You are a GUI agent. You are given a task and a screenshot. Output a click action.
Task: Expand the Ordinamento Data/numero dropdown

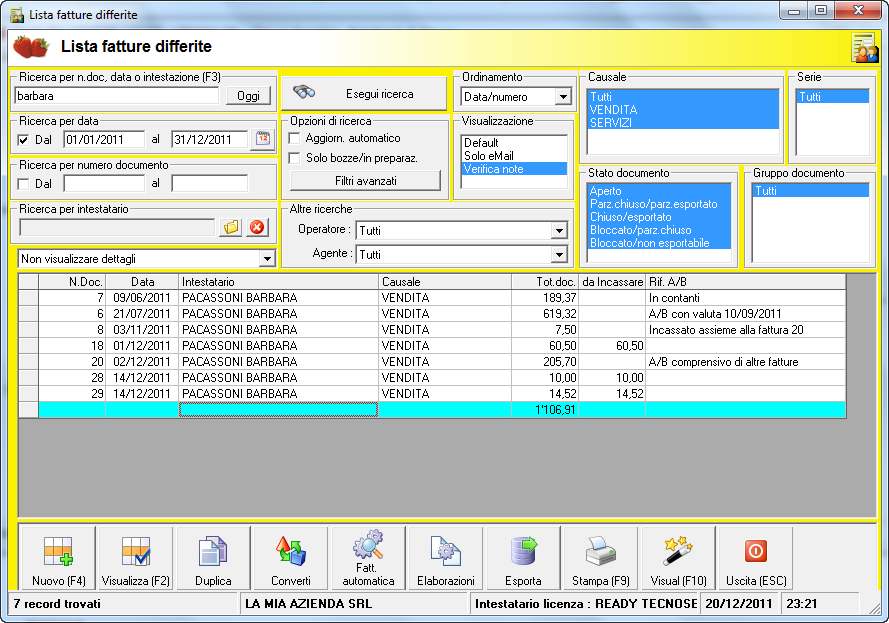pos(563,97)
